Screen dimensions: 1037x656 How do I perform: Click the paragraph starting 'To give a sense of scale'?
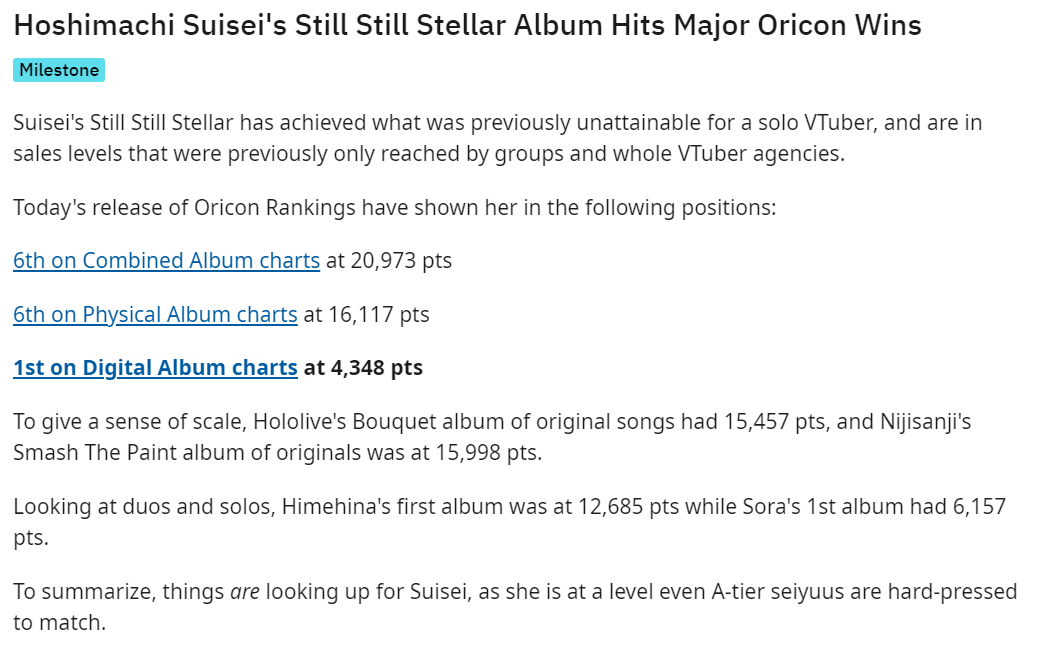pos(492,437)
